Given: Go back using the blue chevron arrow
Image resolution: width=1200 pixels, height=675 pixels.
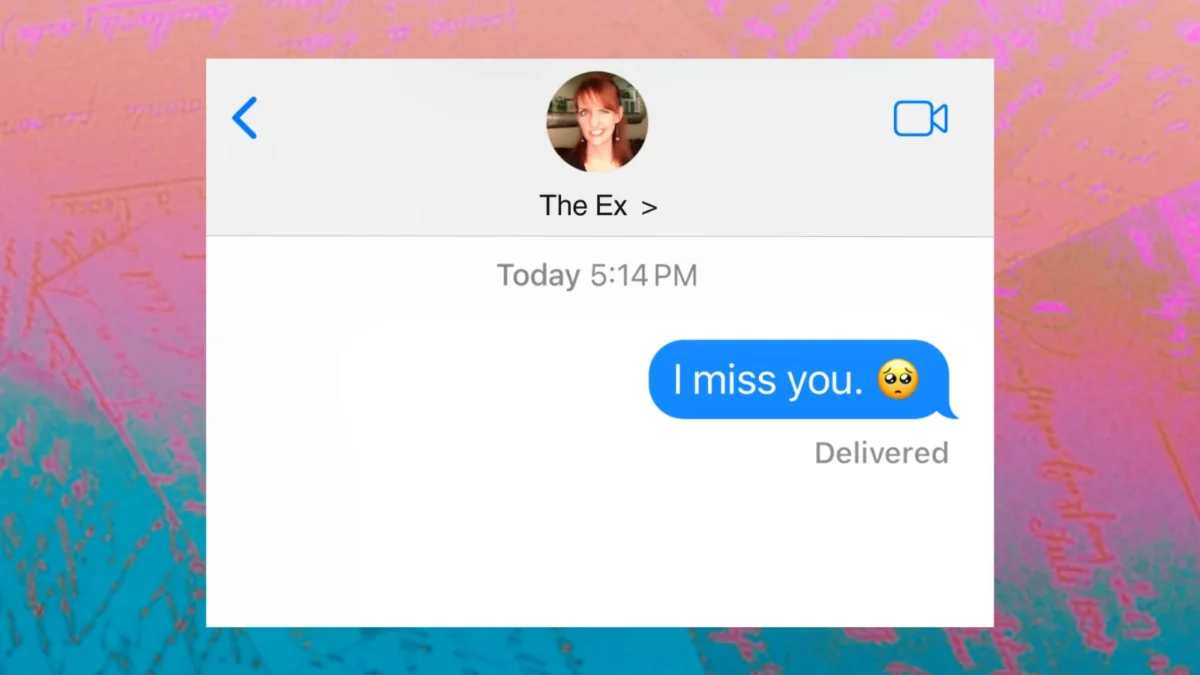Looking at the screenshot, I should click(x=245, y=118).
